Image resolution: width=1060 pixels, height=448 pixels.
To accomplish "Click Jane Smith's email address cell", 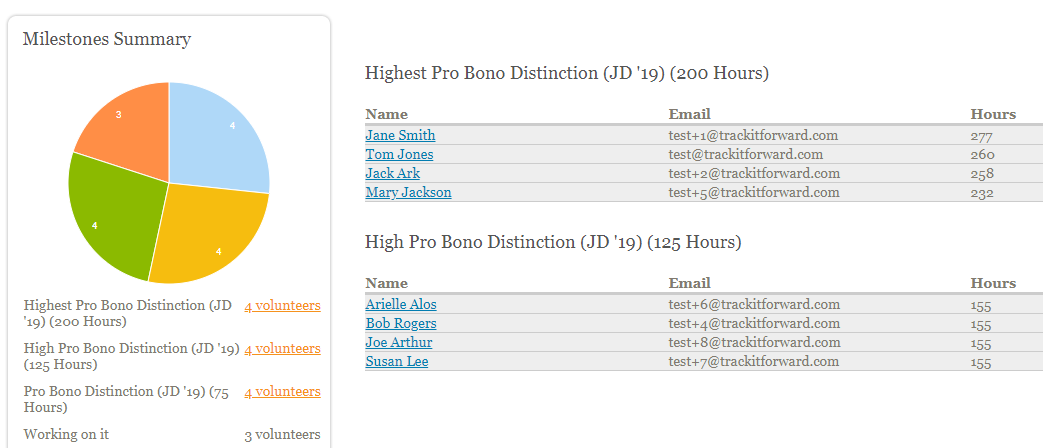I will [753, 135].
